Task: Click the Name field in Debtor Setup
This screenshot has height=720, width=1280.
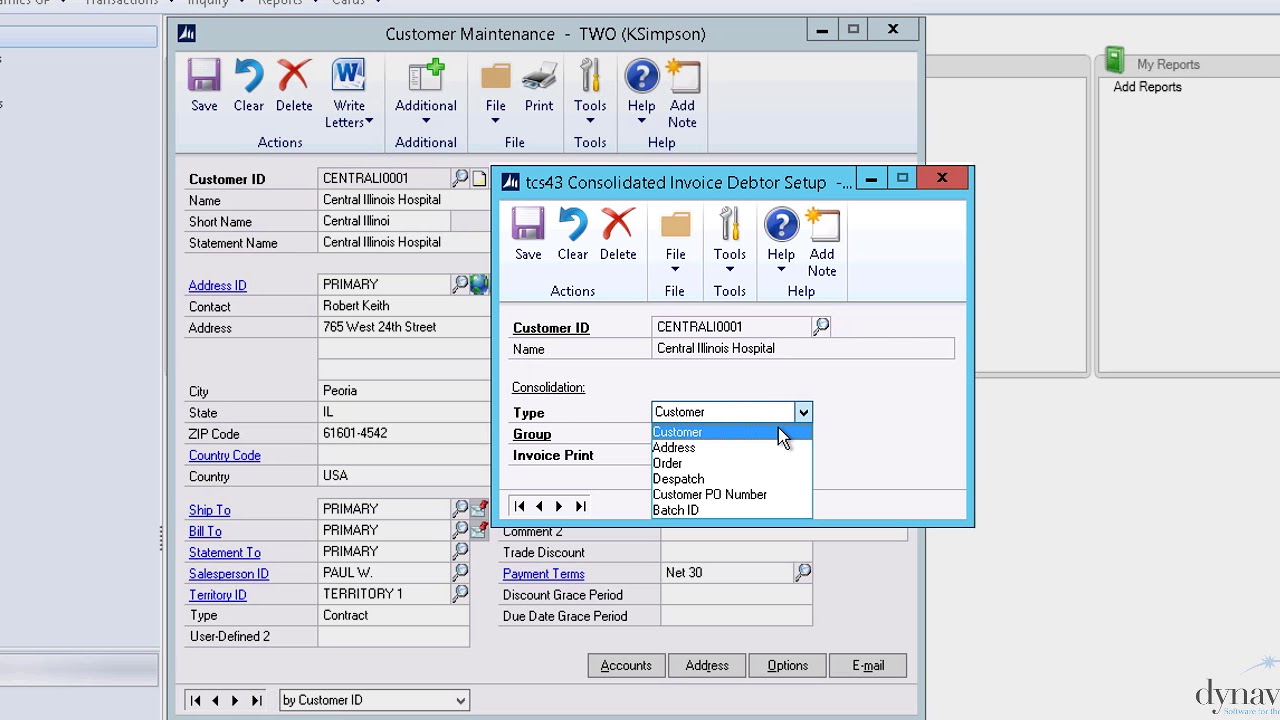Action: coord(803,348)
